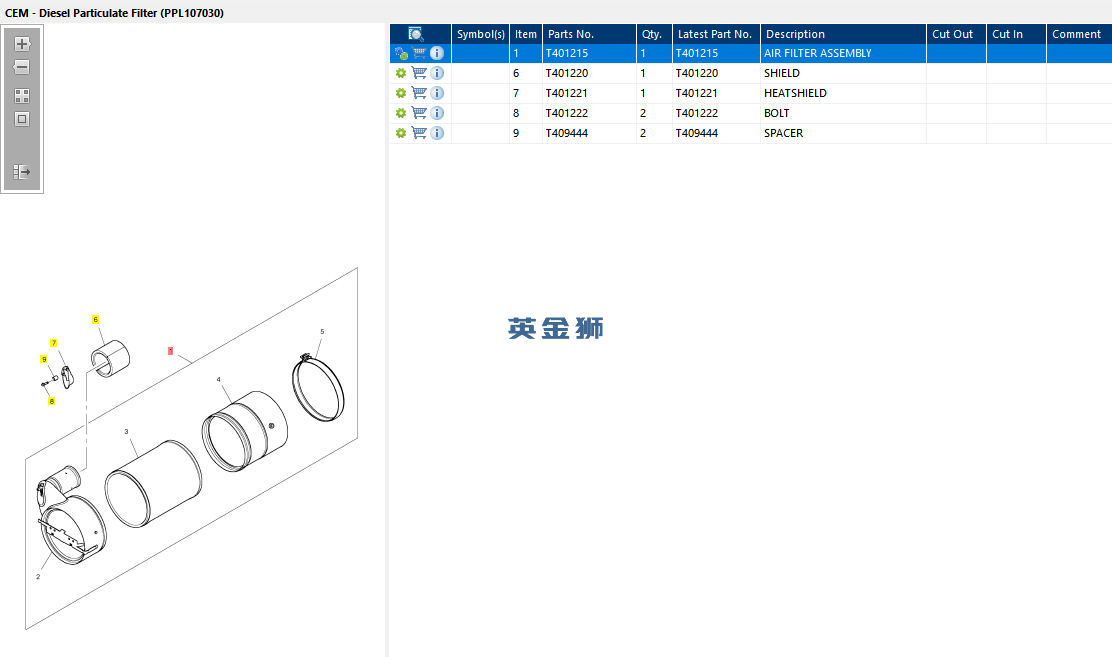1112x657 pixels.
Task: Add HEATSHIELD T401221 to cart
Action: [x=419, y=93]
